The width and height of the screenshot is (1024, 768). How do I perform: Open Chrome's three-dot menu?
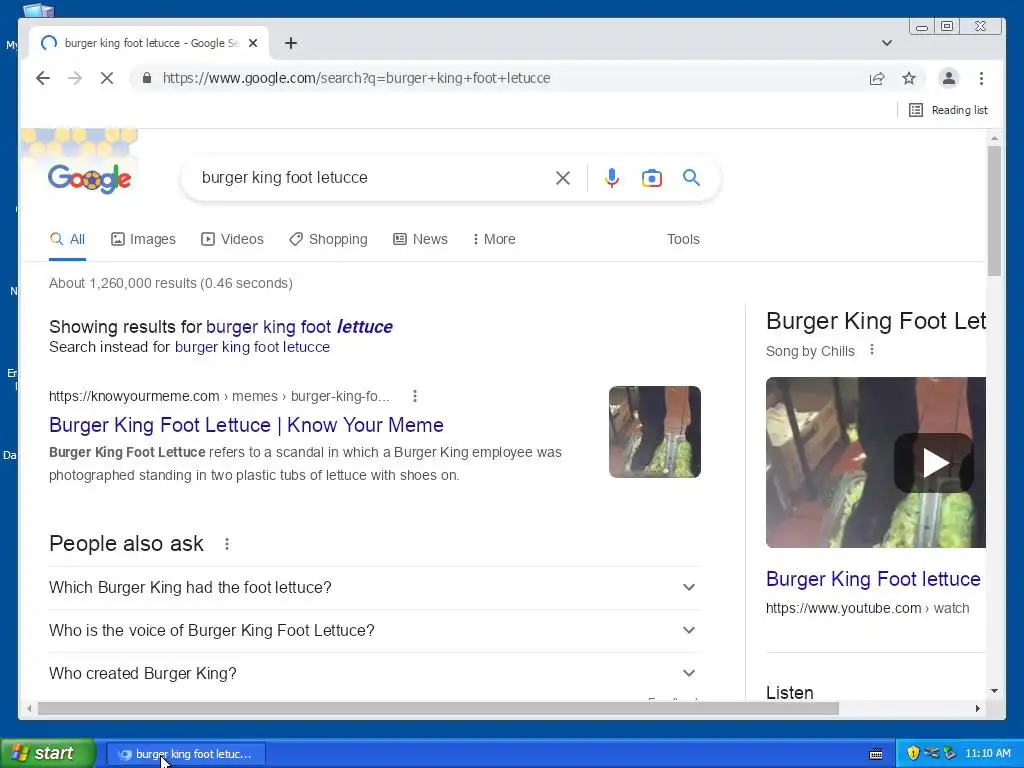[982, 78]
